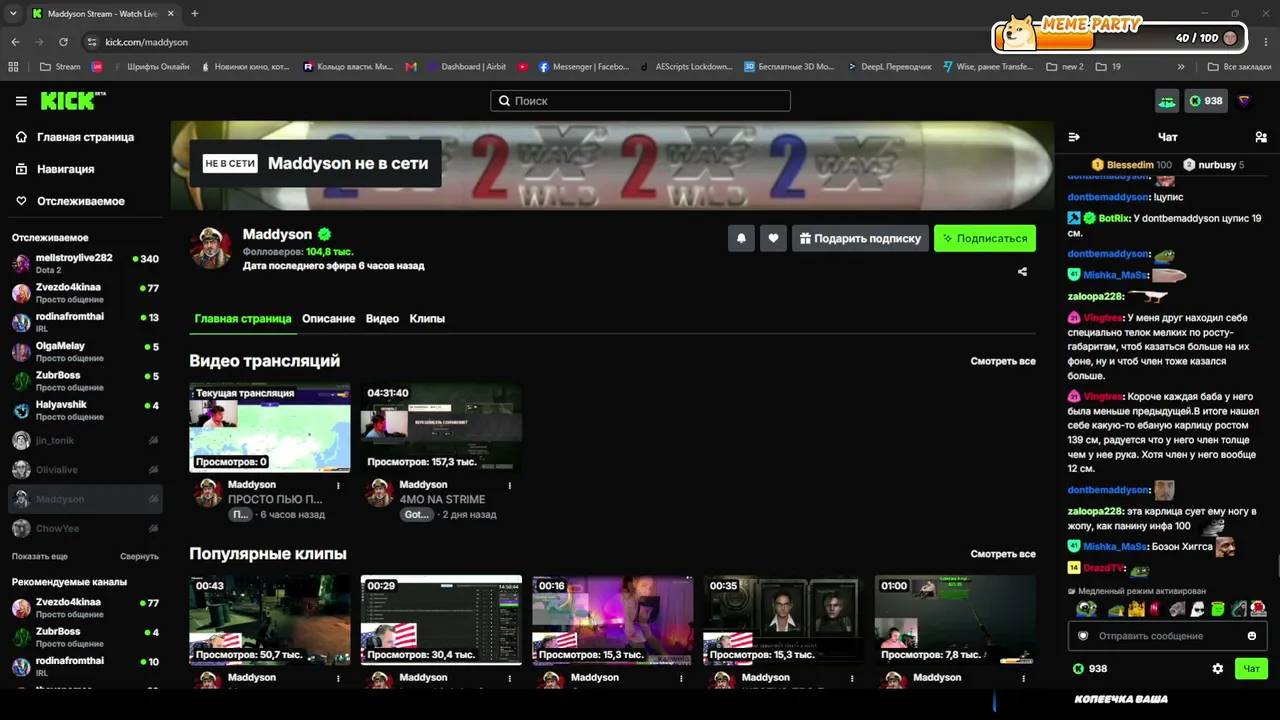The width and height of the screenshot is (1280, 720).
Task: Open the 04:31:40 video thumbnail
Action: tap(441, 427)
